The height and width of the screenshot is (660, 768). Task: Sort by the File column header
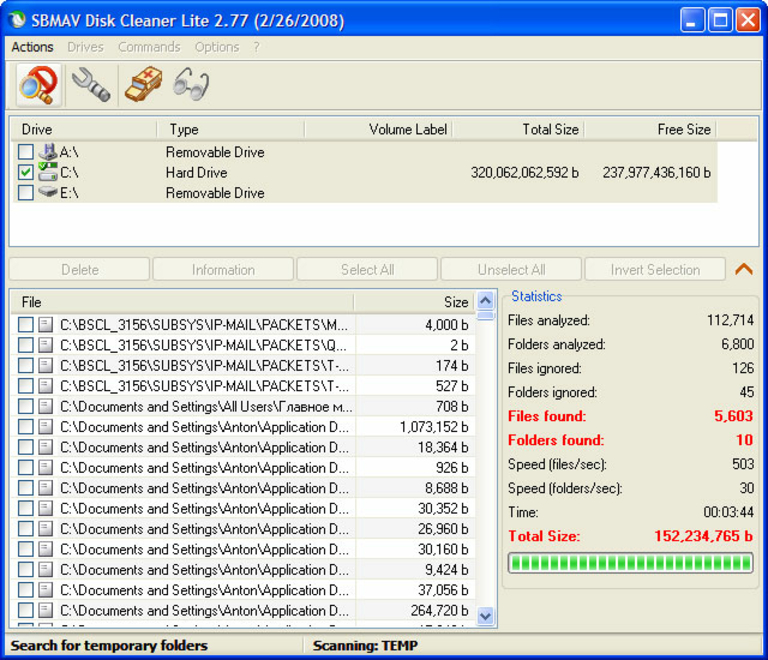pyautogui.click(x=182, y=302)
